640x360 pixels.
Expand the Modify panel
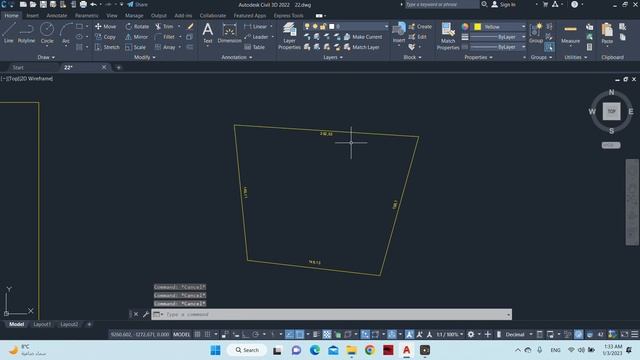pyautogui.click(x=144, y=58)
